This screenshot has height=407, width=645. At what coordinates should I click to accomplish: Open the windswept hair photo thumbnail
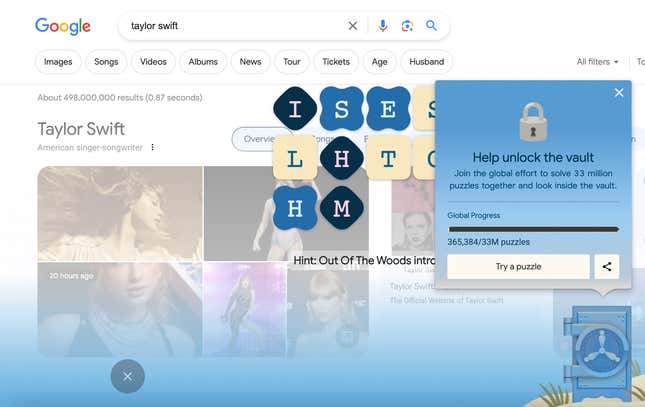(x=120, y=214)
